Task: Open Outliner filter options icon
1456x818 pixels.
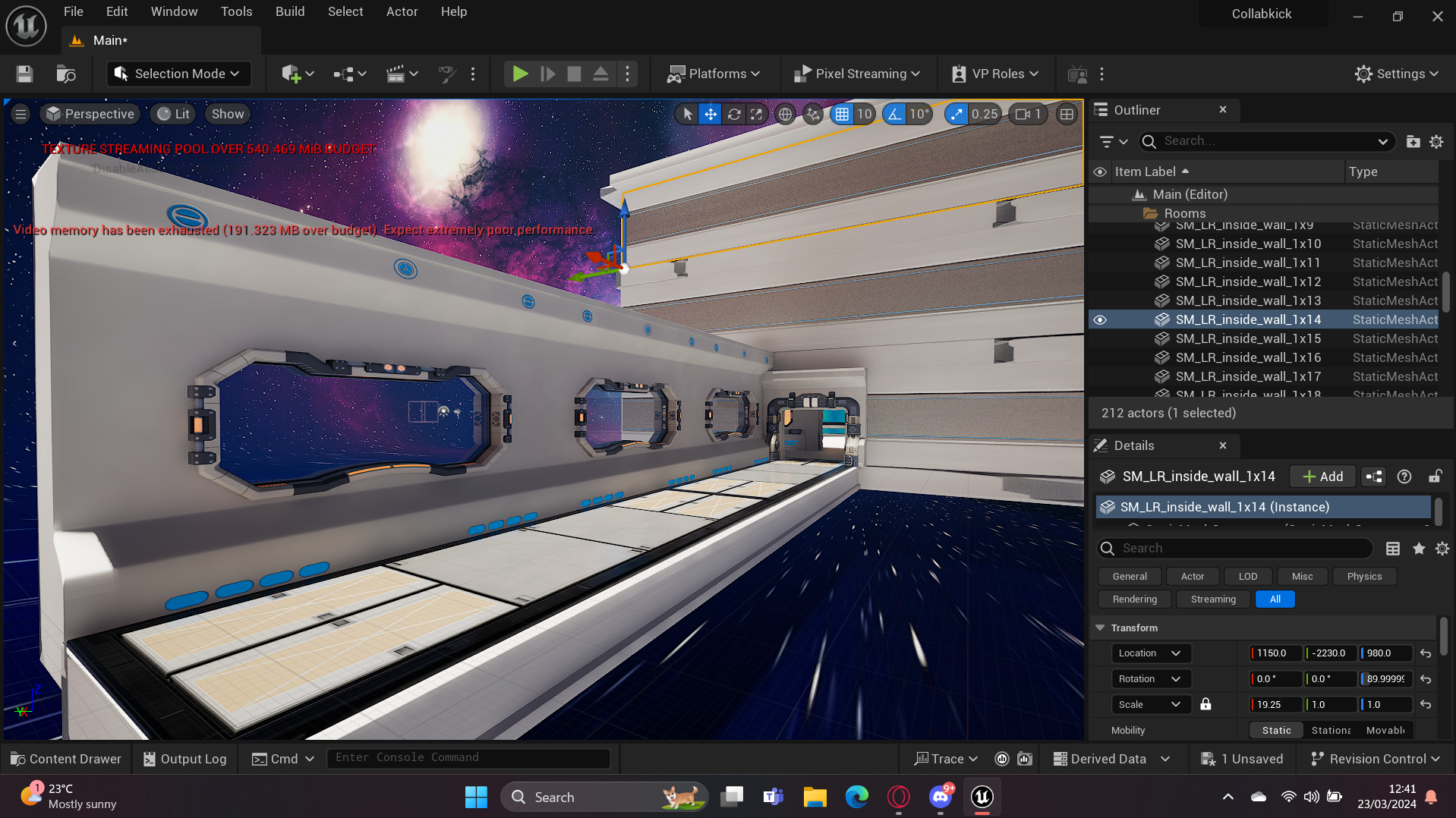Action: [x=1113, y=141]
